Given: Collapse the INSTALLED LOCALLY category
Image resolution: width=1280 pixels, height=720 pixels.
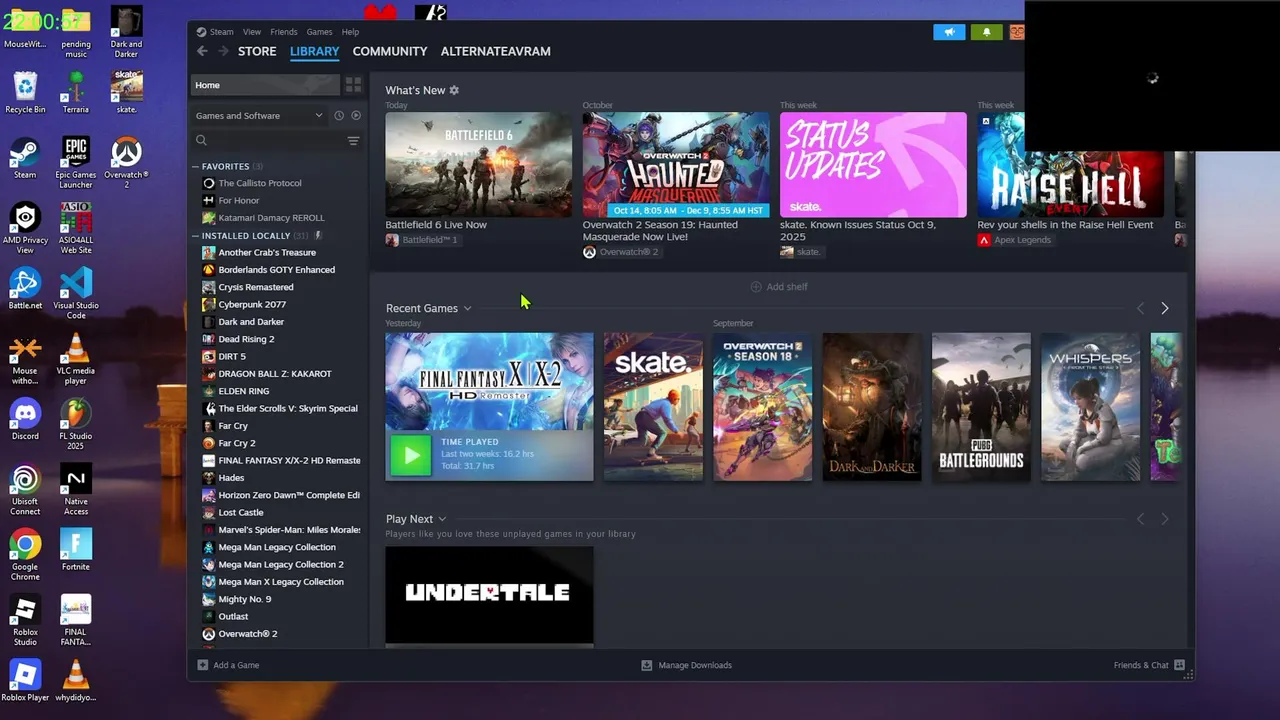Looking at the screenshot, I should tap(196, 236).
